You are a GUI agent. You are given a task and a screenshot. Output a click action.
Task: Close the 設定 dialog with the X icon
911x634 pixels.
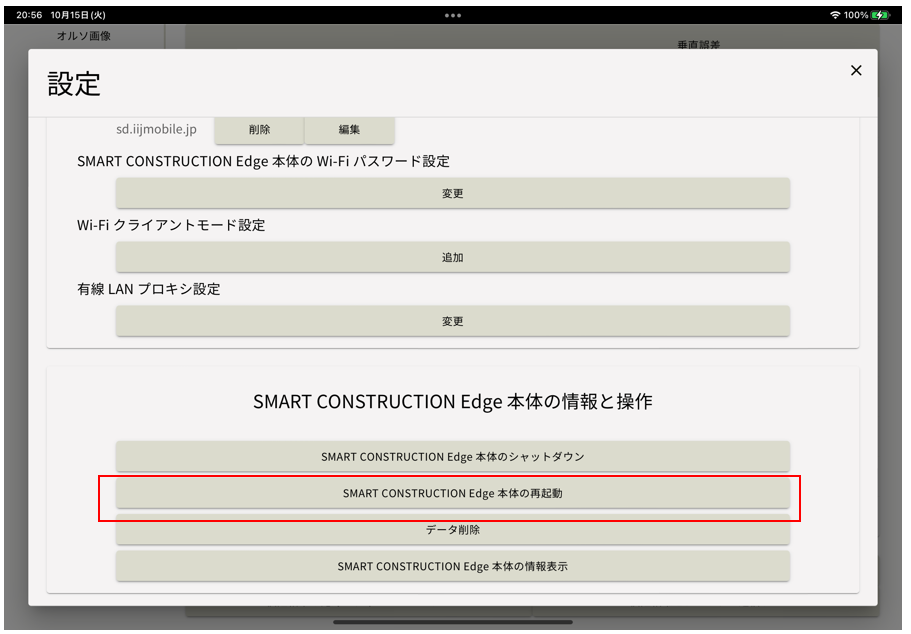pyautogui.click(x=856, y=70)
